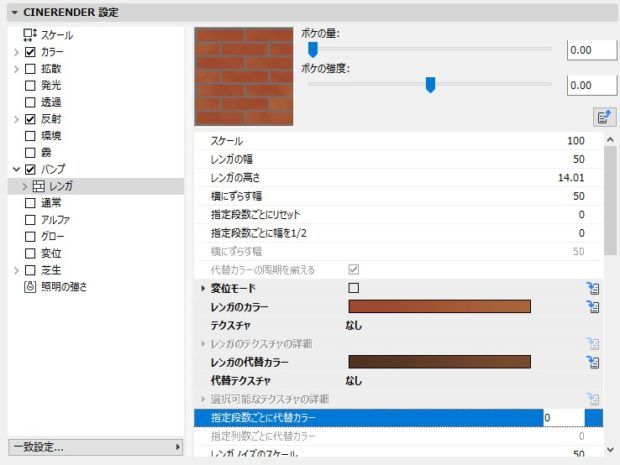Click the ボケの強度 slider handle

click(x=430, y=85)
